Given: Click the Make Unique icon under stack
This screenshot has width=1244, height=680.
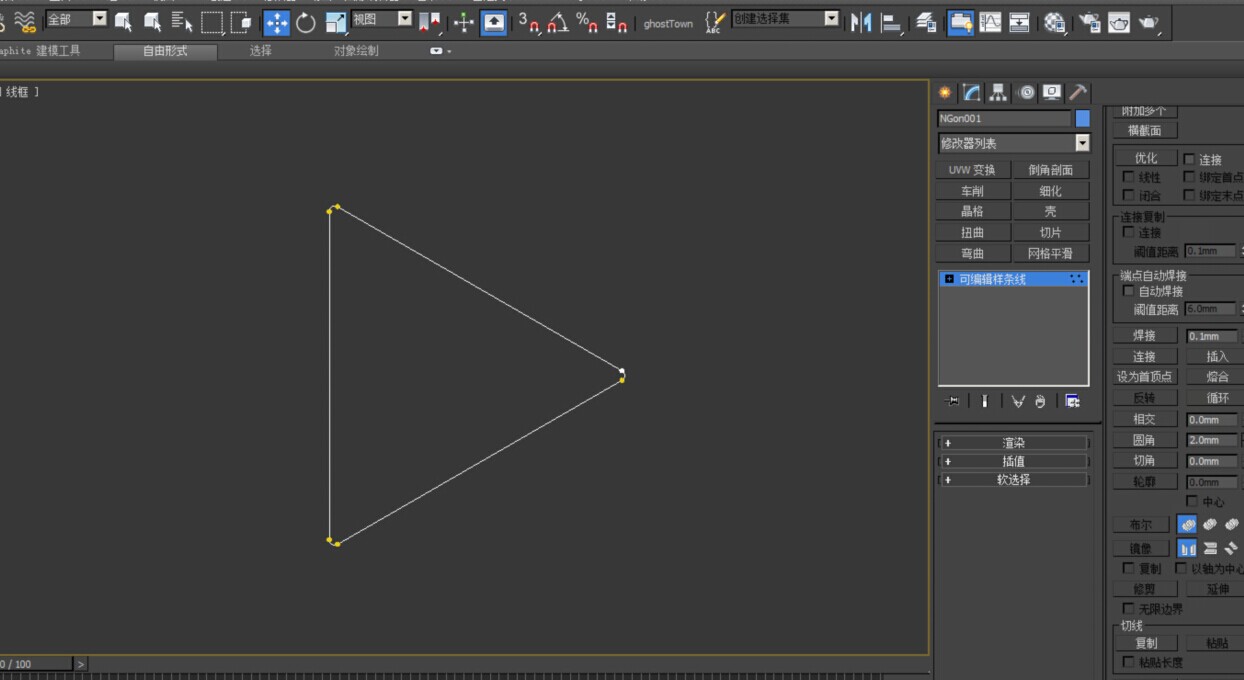Looking at the screenshot, I should coord(1018,401).
